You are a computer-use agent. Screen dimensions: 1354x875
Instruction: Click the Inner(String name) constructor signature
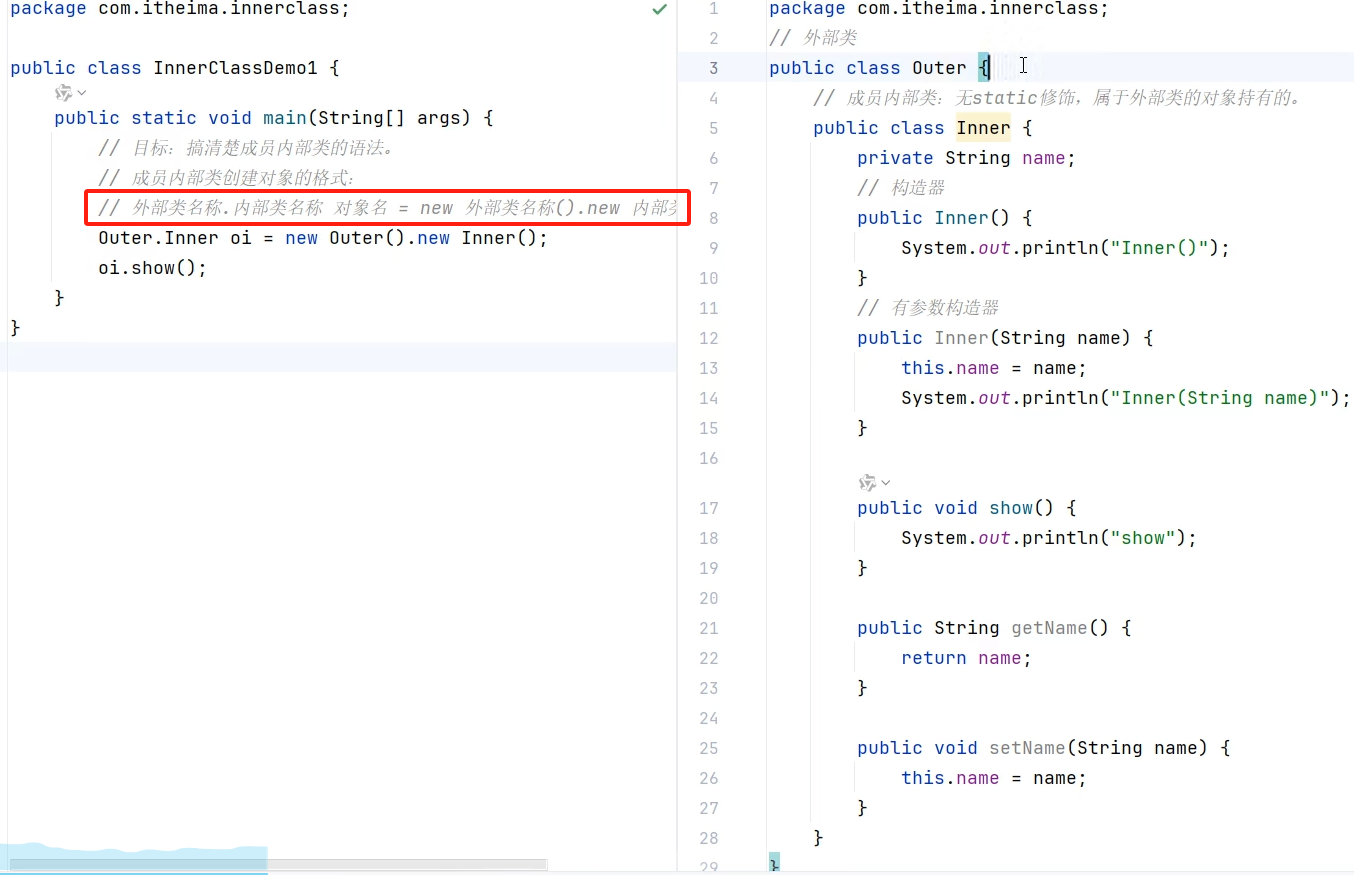pos(1005,338)
